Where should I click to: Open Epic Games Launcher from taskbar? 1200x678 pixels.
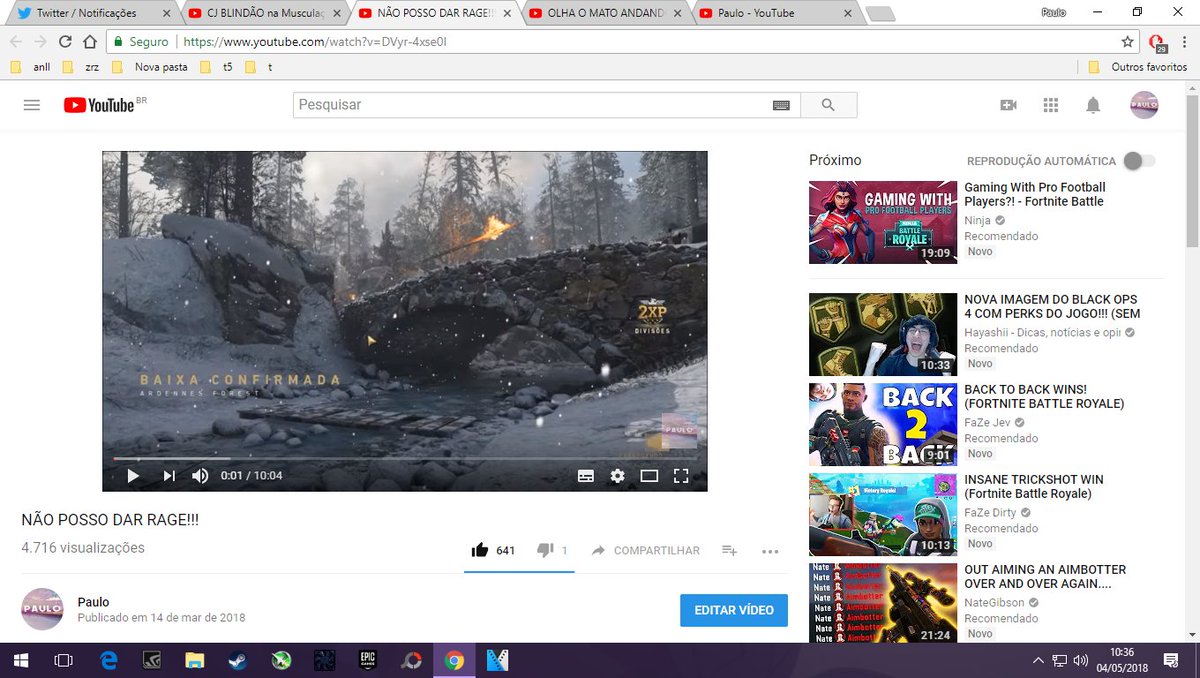click(367, 660)
